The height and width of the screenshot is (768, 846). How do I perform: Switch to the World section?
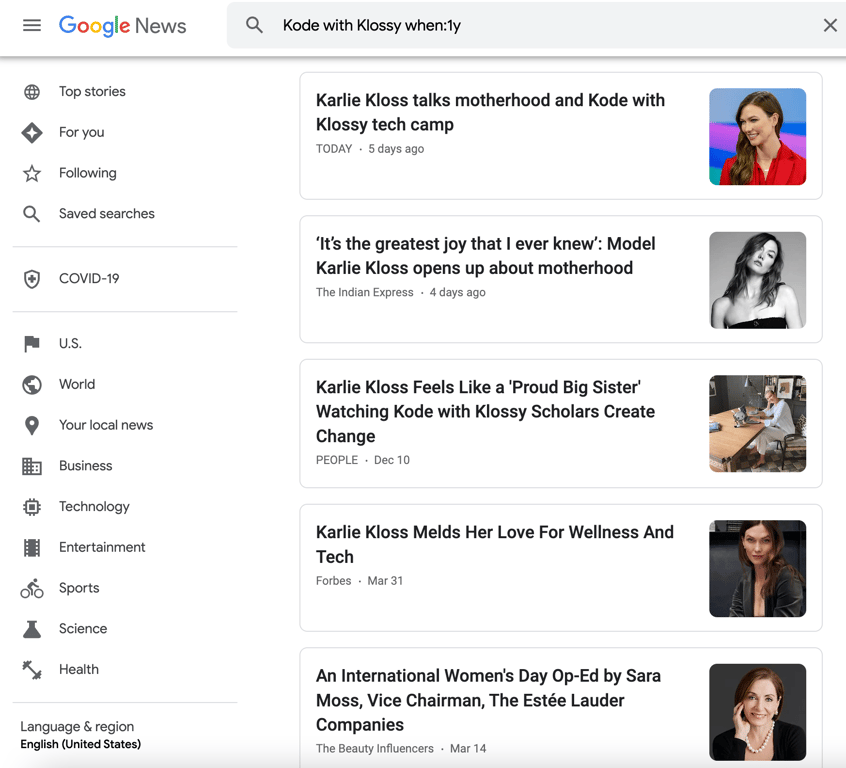pos(76,384)
